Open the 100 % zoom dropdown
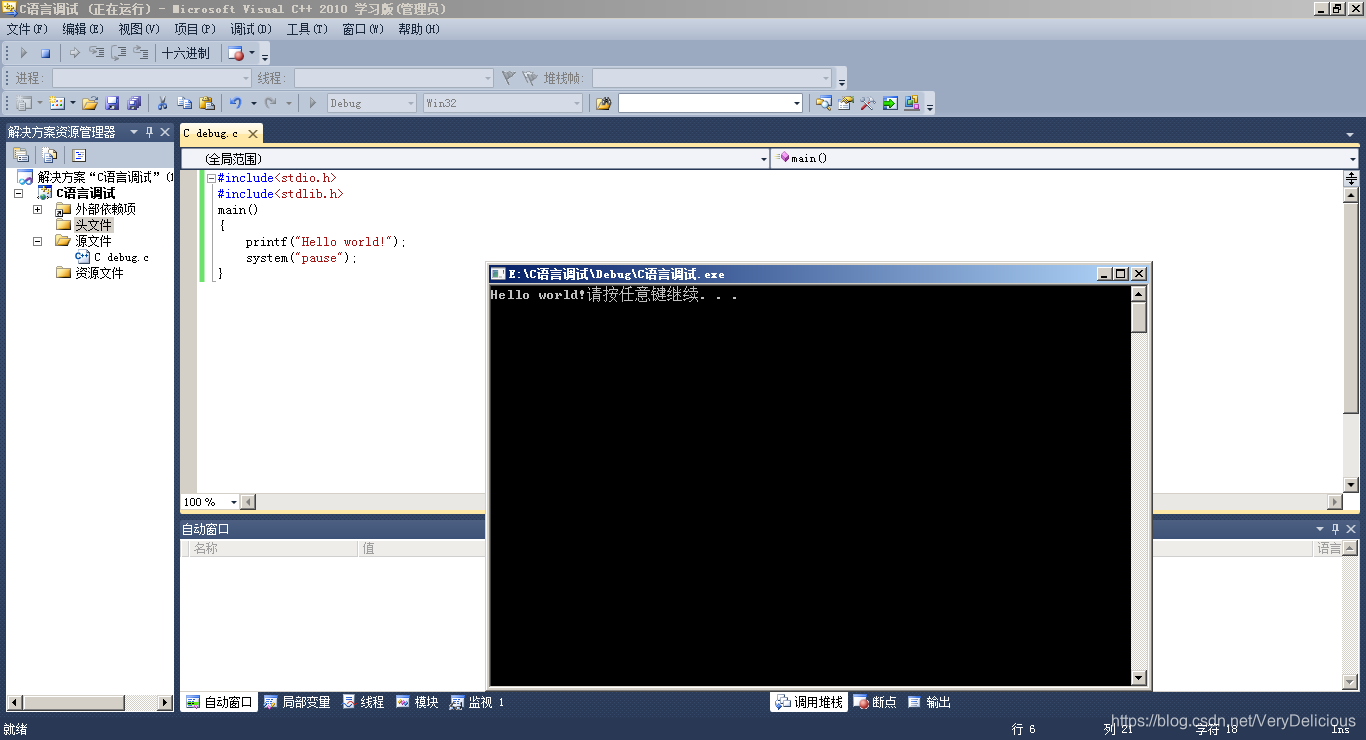The height and width of the screenshot is (740, 1366). [234, 502]
